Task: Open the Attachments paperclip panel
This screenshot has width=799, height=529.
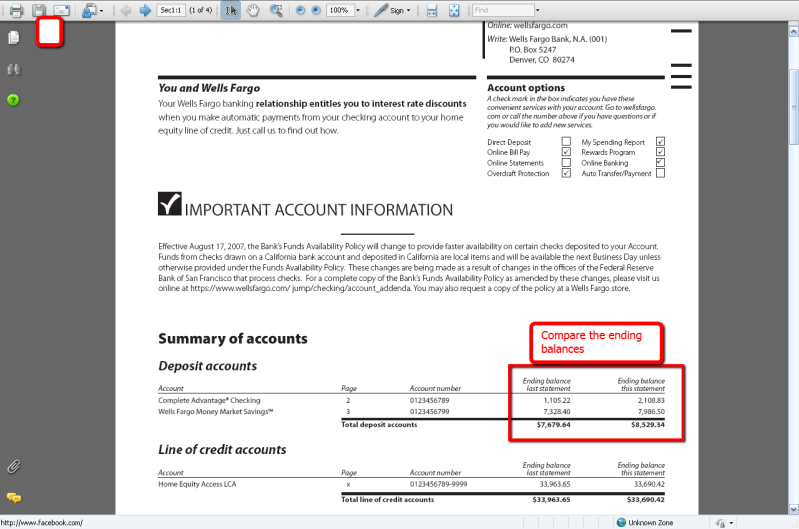Action: click(x=14, y=466)
